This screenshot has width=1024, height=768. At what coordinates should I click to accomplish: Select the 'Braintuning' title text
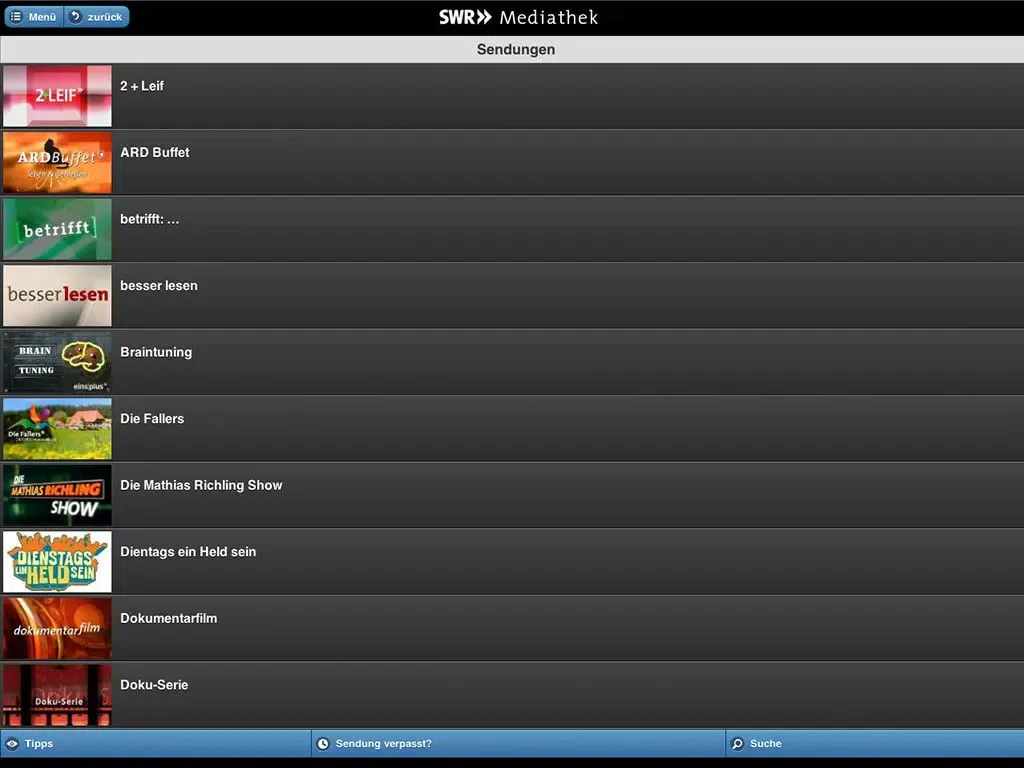156,352
